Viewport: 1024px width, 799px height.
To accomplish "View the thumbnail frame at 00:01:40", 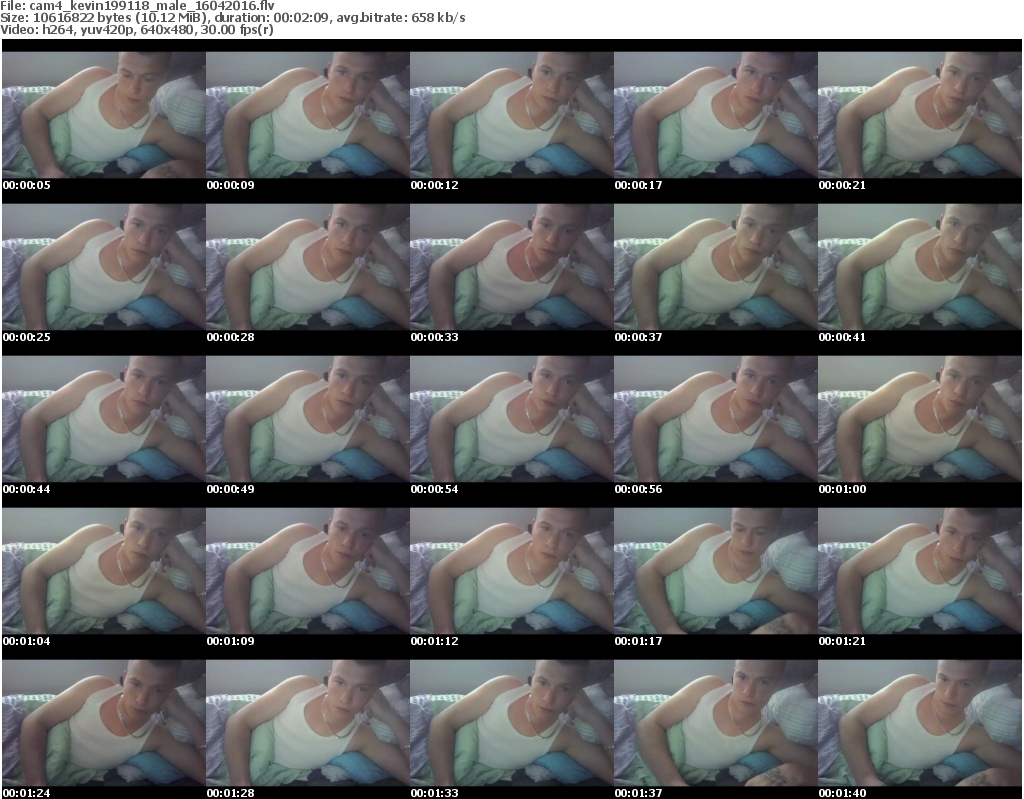I will click(920, 723).
